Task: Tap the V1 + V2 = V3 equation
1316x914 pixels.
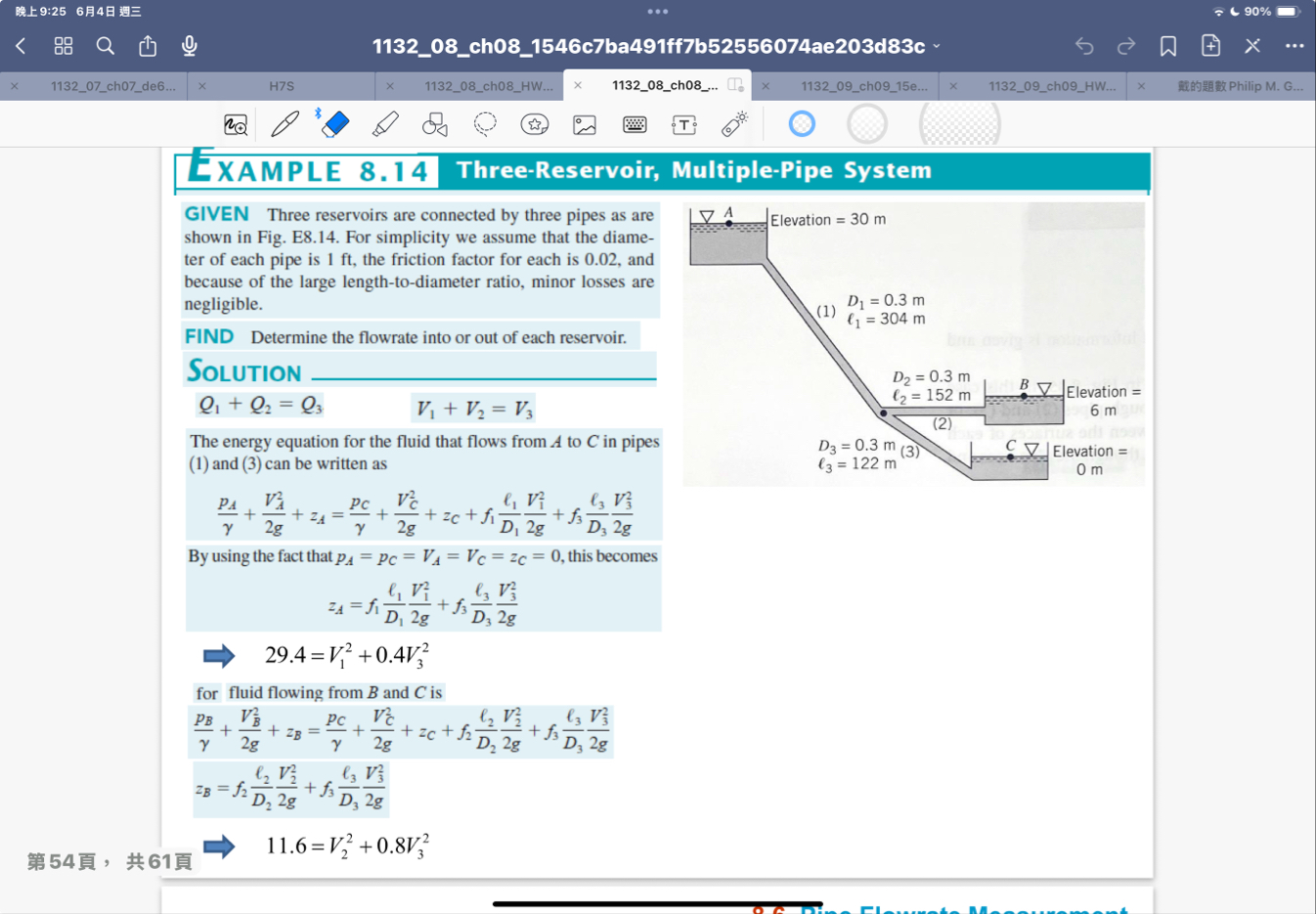Action: click(474, 409)
